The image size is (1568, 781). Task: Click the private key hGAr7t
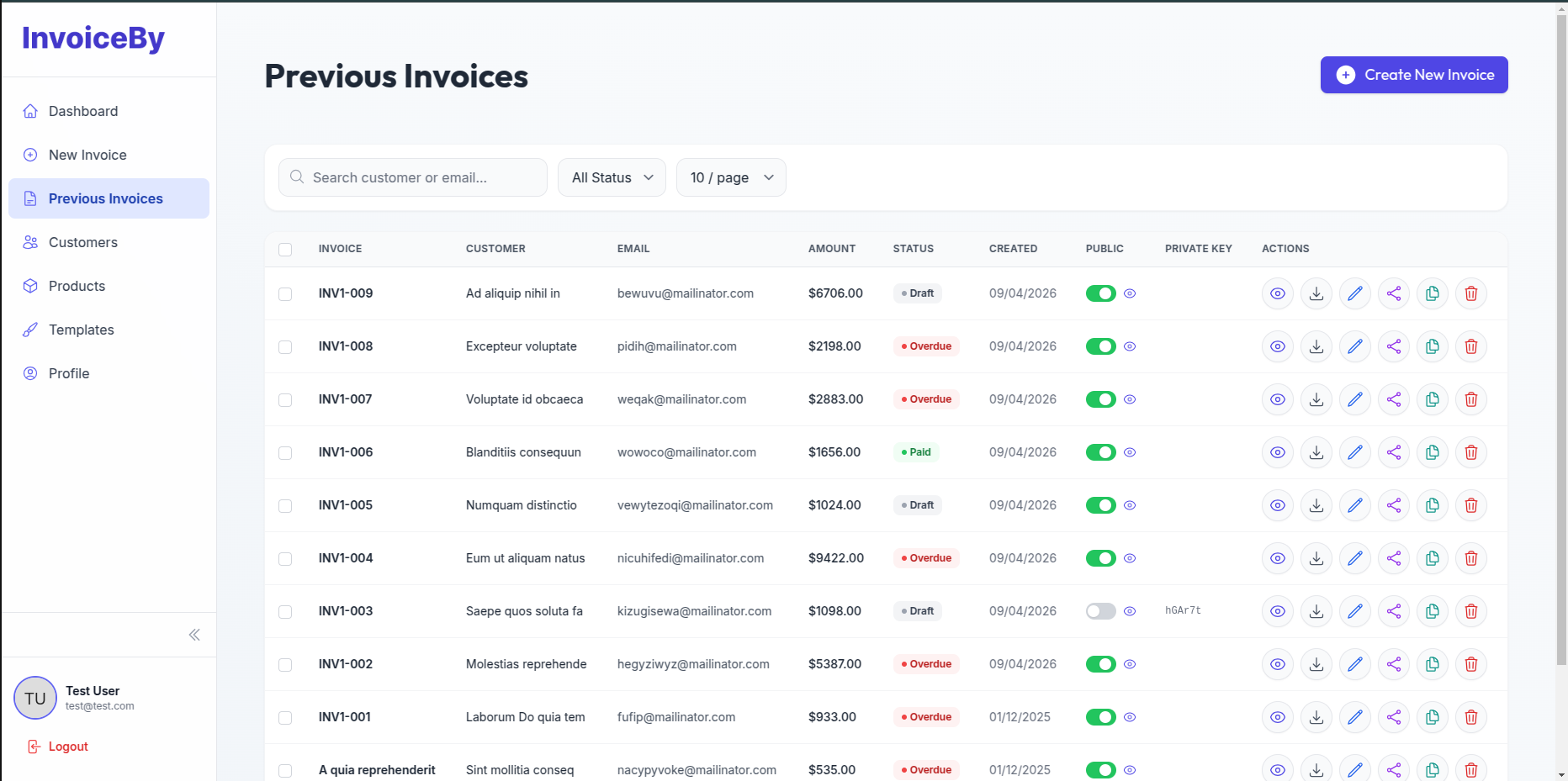(x=1183, y=610)
